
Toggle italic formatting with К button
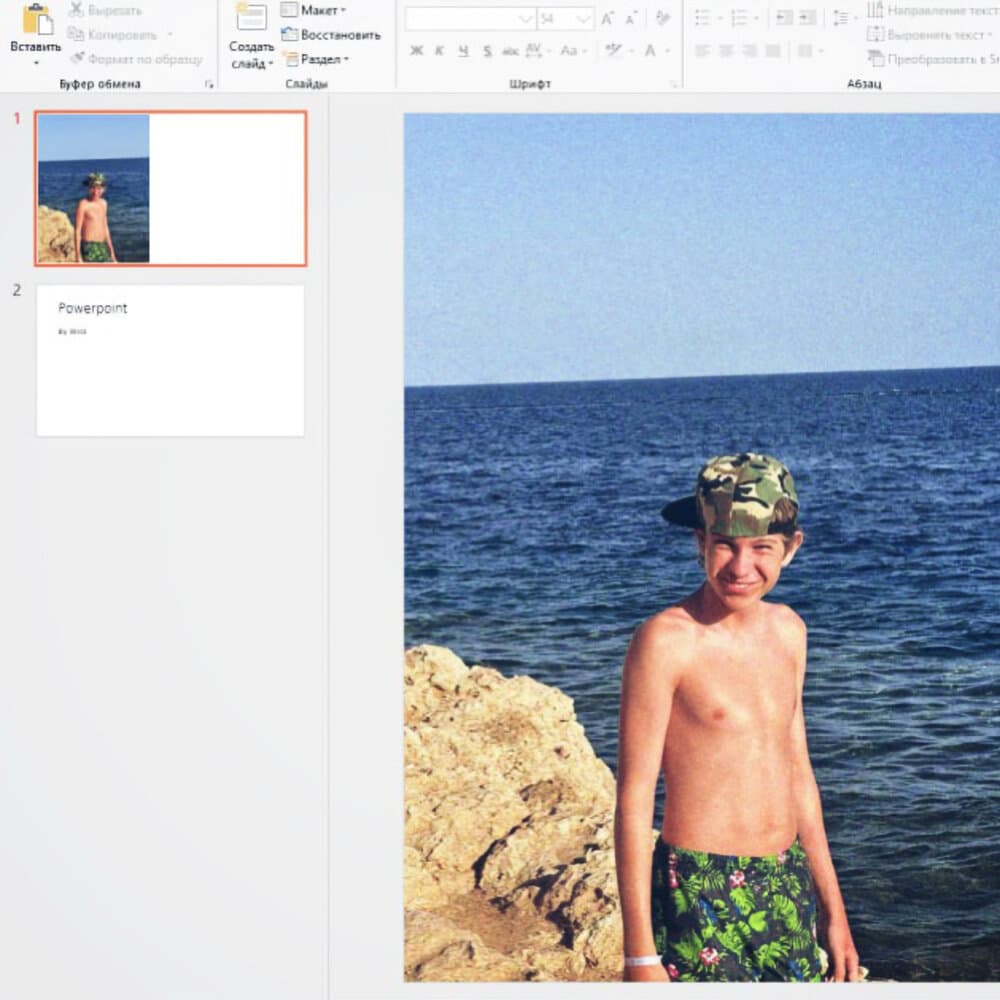(x=439, y=50)
